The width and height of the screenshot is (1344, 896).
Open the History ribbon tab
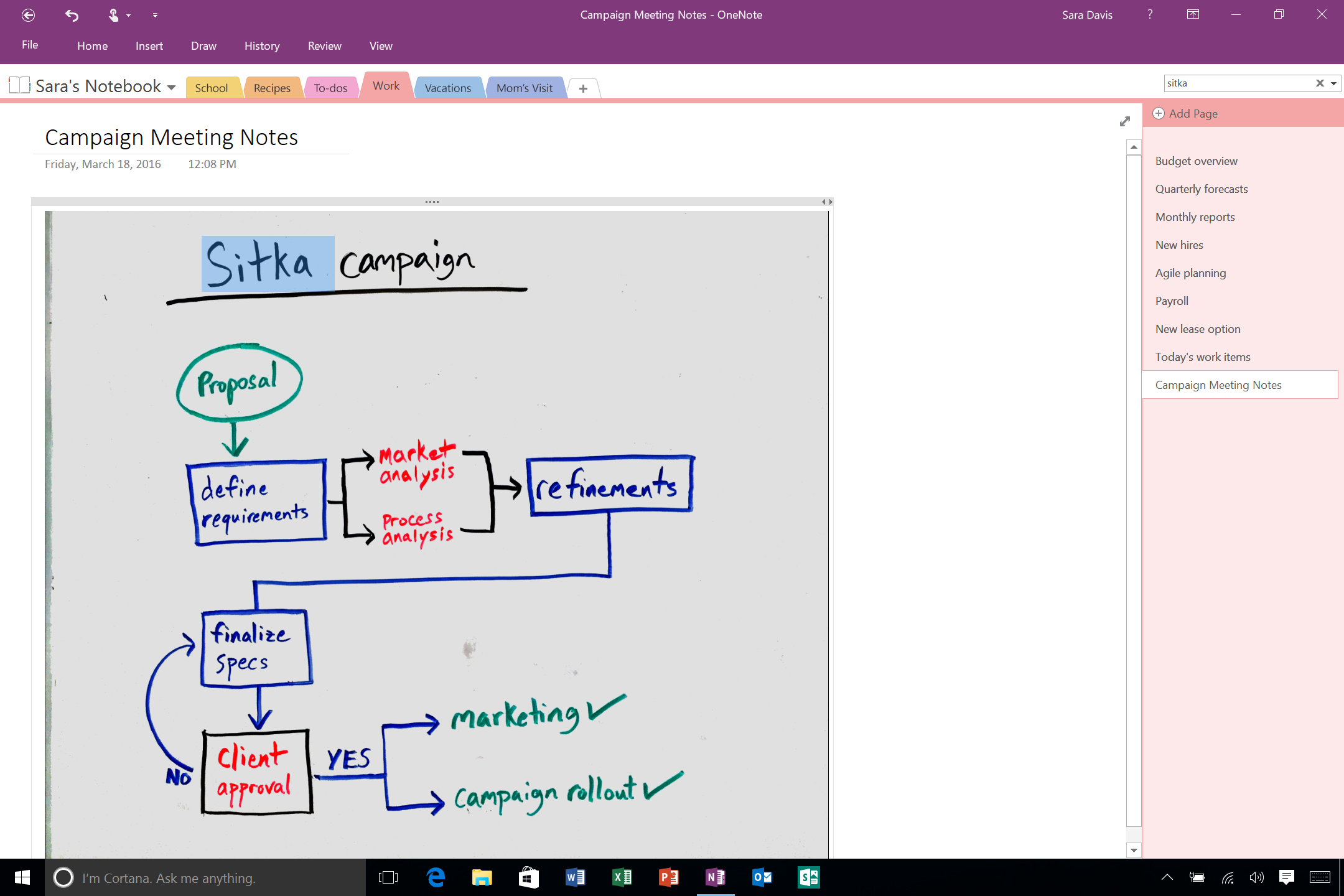(262, 46)
